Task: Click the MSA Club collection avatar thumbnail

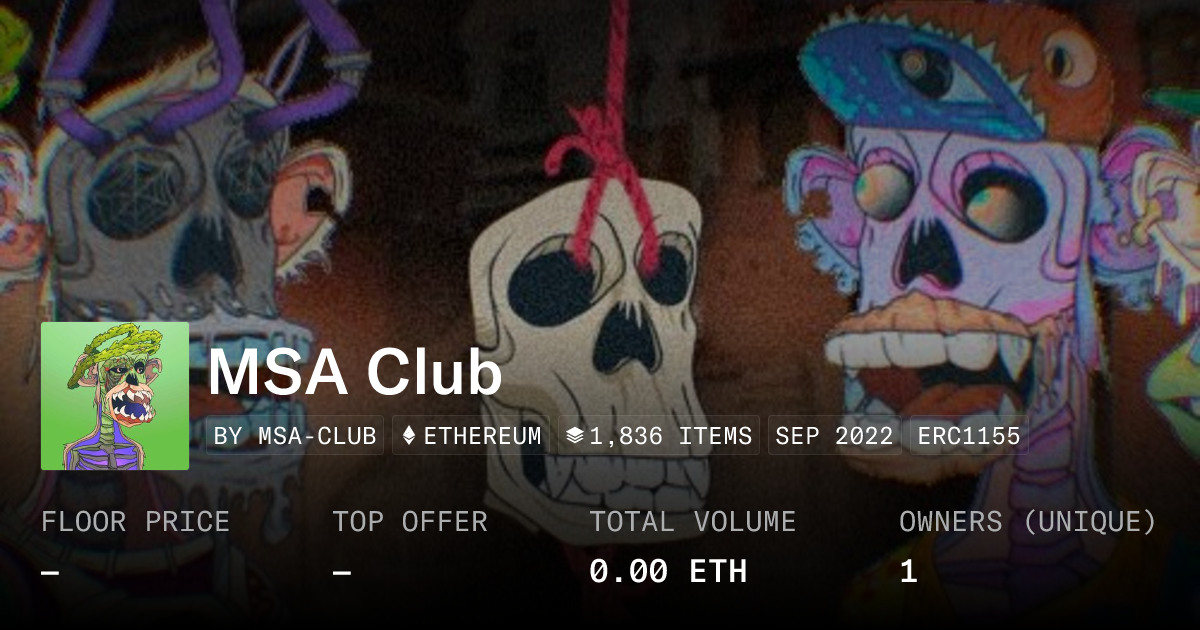Action: point(115,396)
